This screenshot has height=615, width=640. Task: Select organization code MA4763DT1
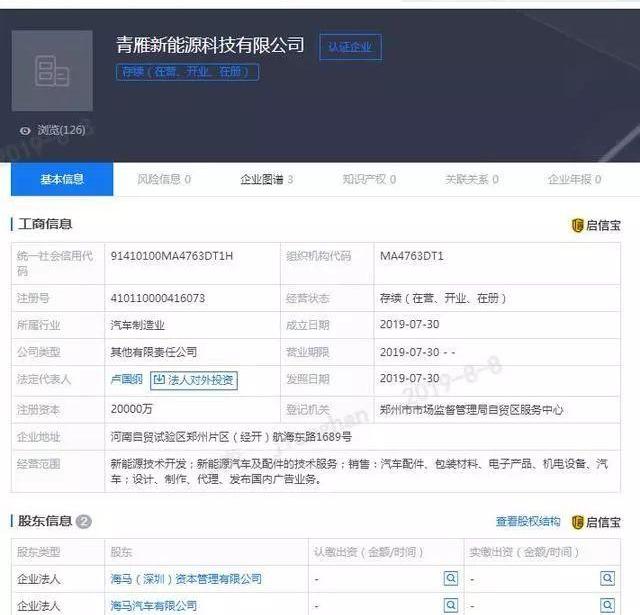(411, 256)
